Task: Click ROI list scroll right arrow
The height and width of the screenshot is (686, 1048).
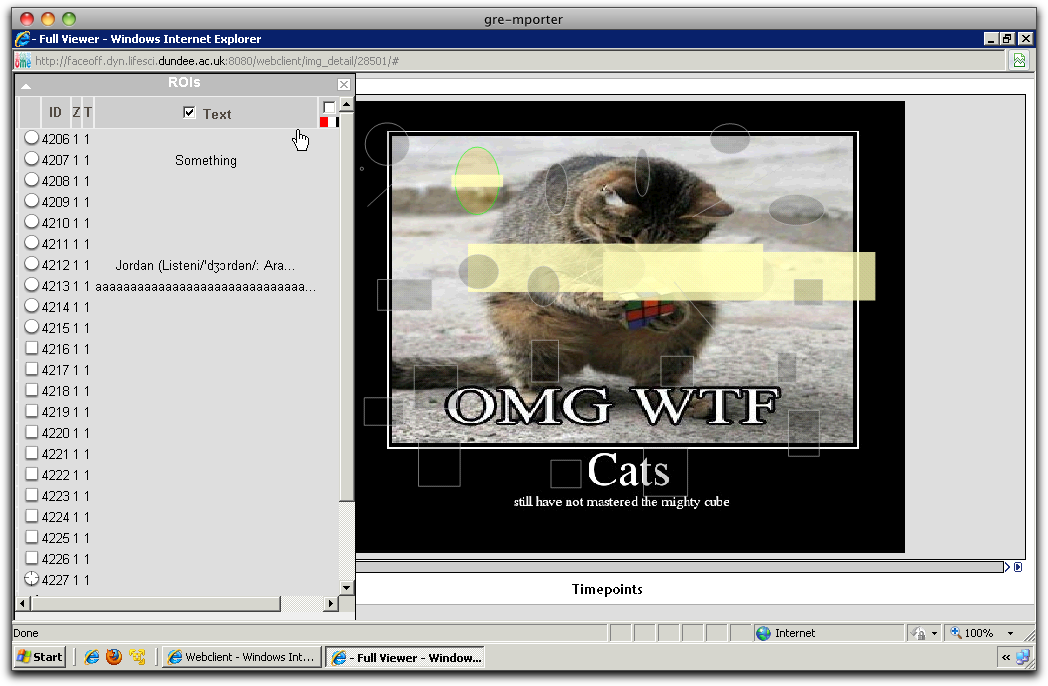Action: [x=330, y=603]
